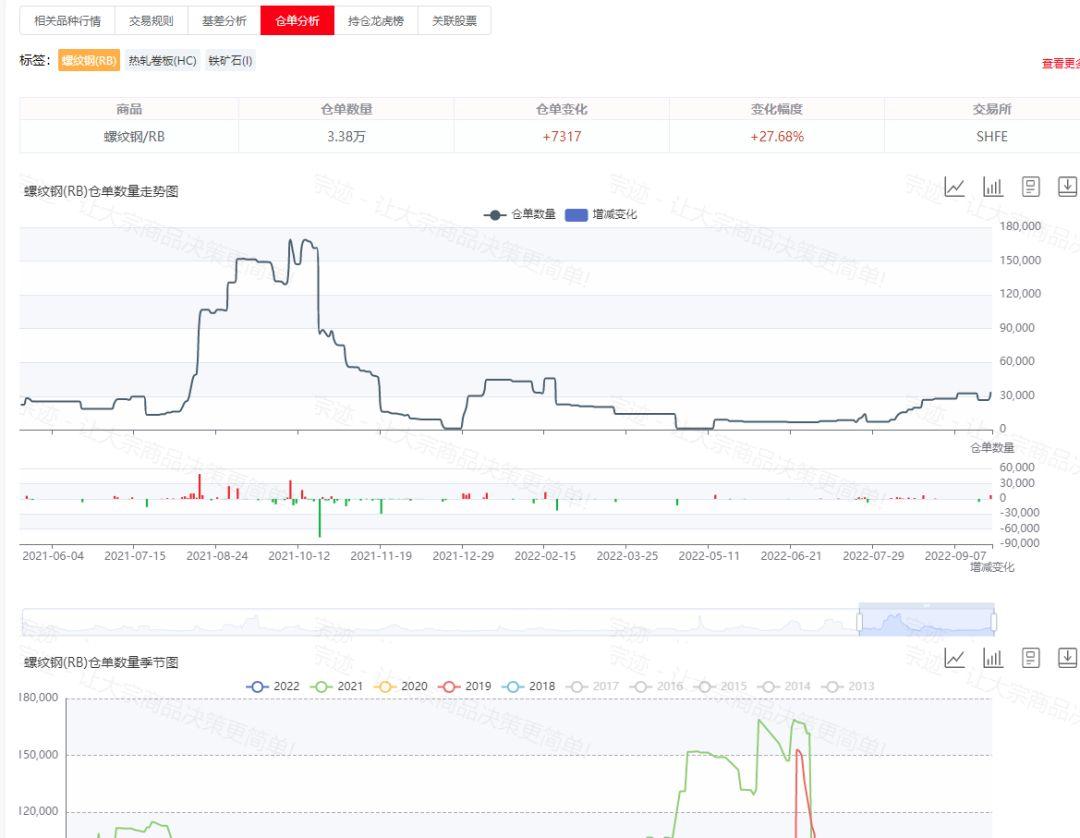Toggle the 2018 series in seasonal legend
The height and width of the screenshot is (838, 1080).
click(x=529, y=687)
